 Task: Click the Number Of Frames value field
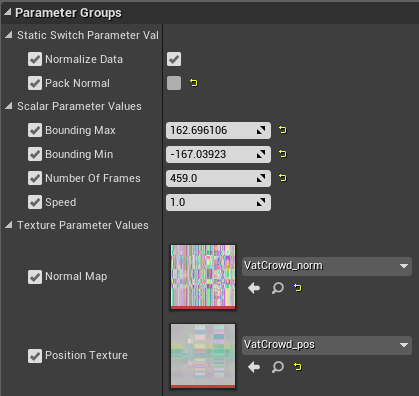coord(218,178)
